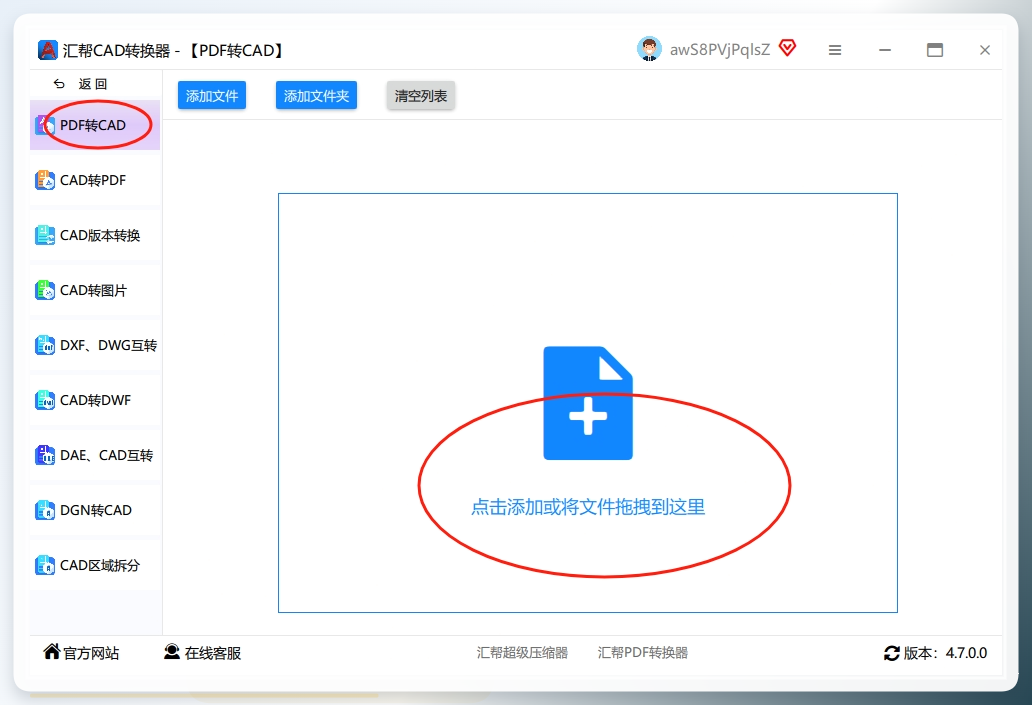
Task: Click the version refresh icon
Action: (892, 653)
